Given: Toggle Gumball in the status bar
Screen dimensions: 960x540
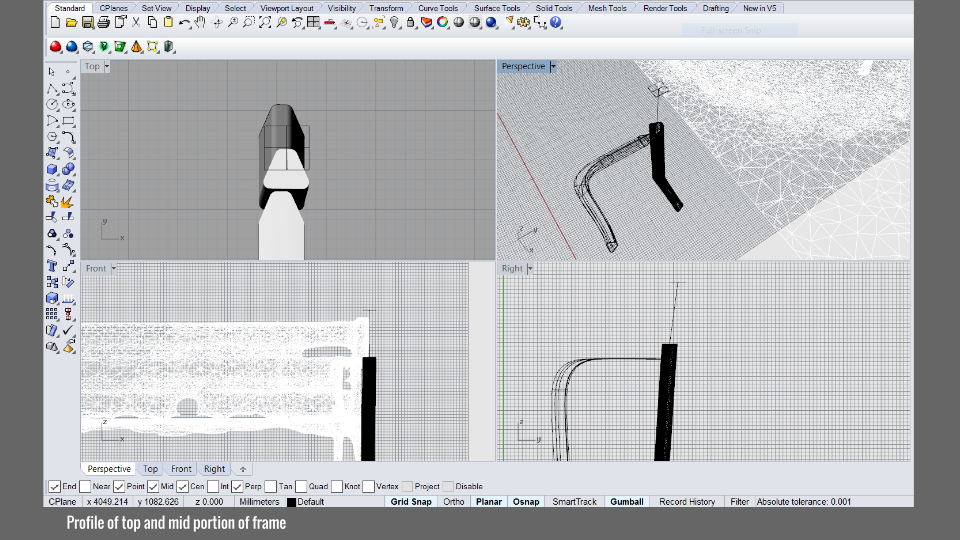Looking at the screenshot, I should (x=626, y=501).
